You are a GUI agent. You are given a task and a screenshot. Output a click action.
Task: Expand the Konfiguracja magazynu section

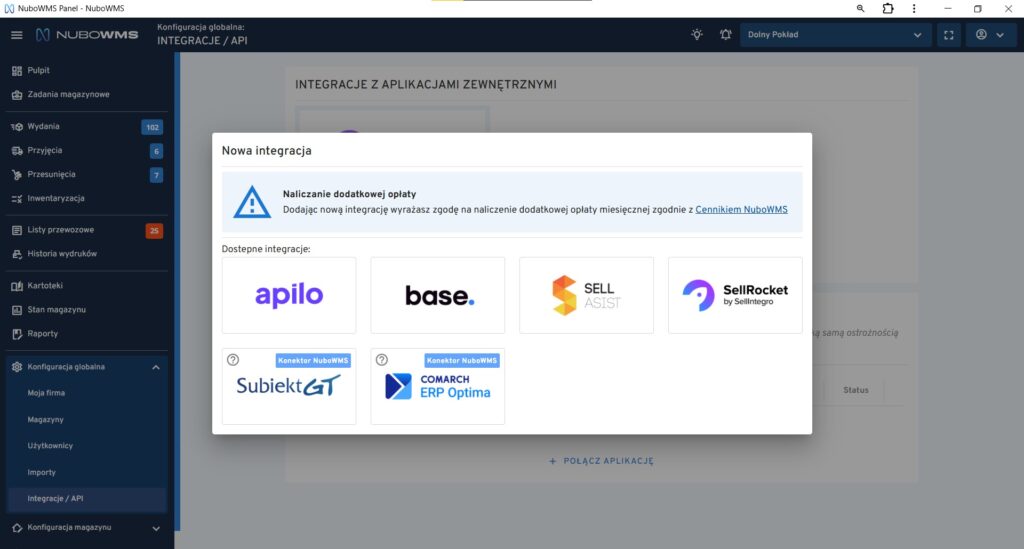155,527
